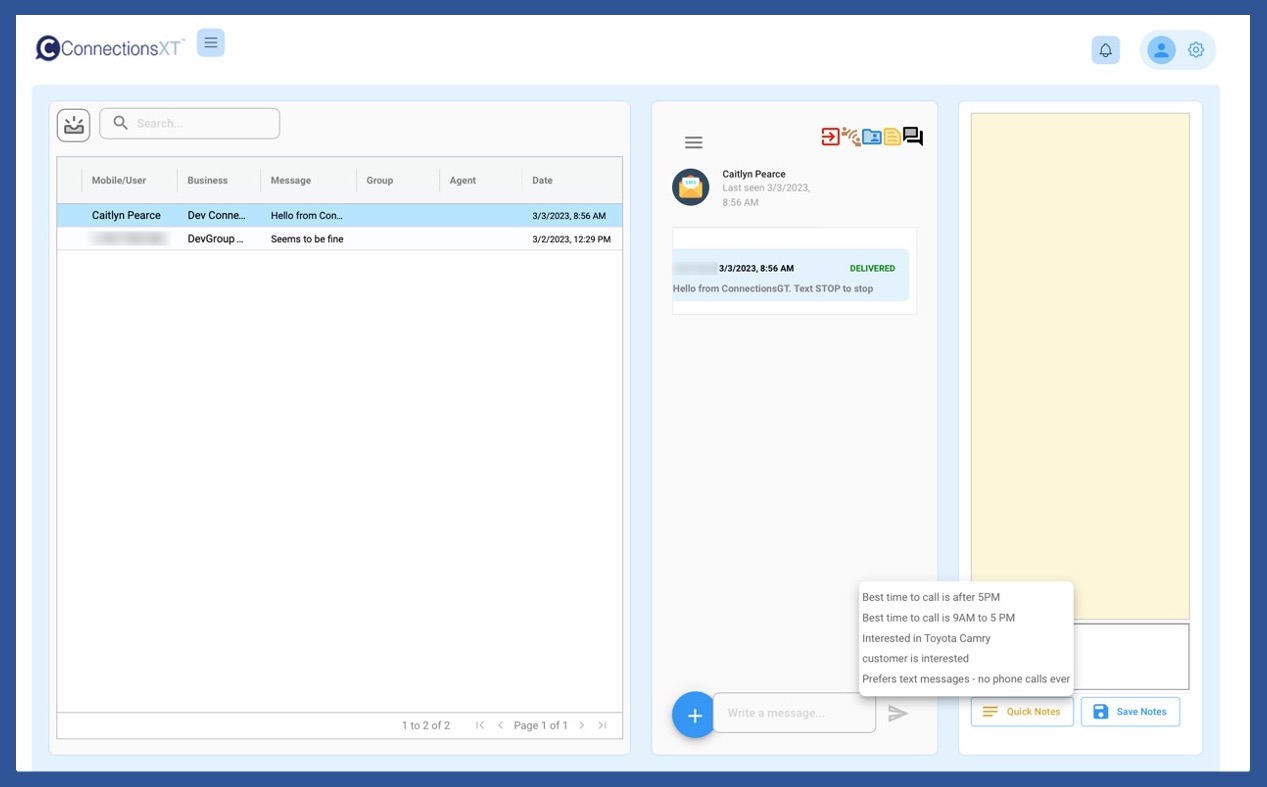Click the red arrow-in-box icon

[x=830, y=137]
